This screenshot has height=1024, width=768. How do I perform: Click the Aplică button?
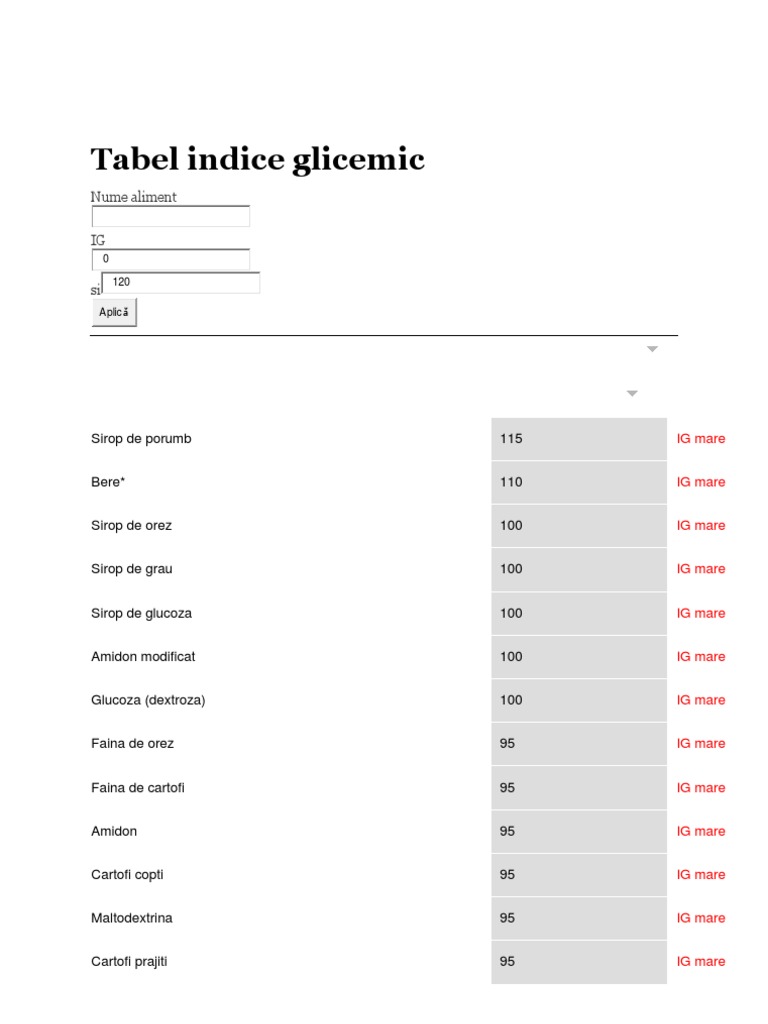(x=114, y=312)
